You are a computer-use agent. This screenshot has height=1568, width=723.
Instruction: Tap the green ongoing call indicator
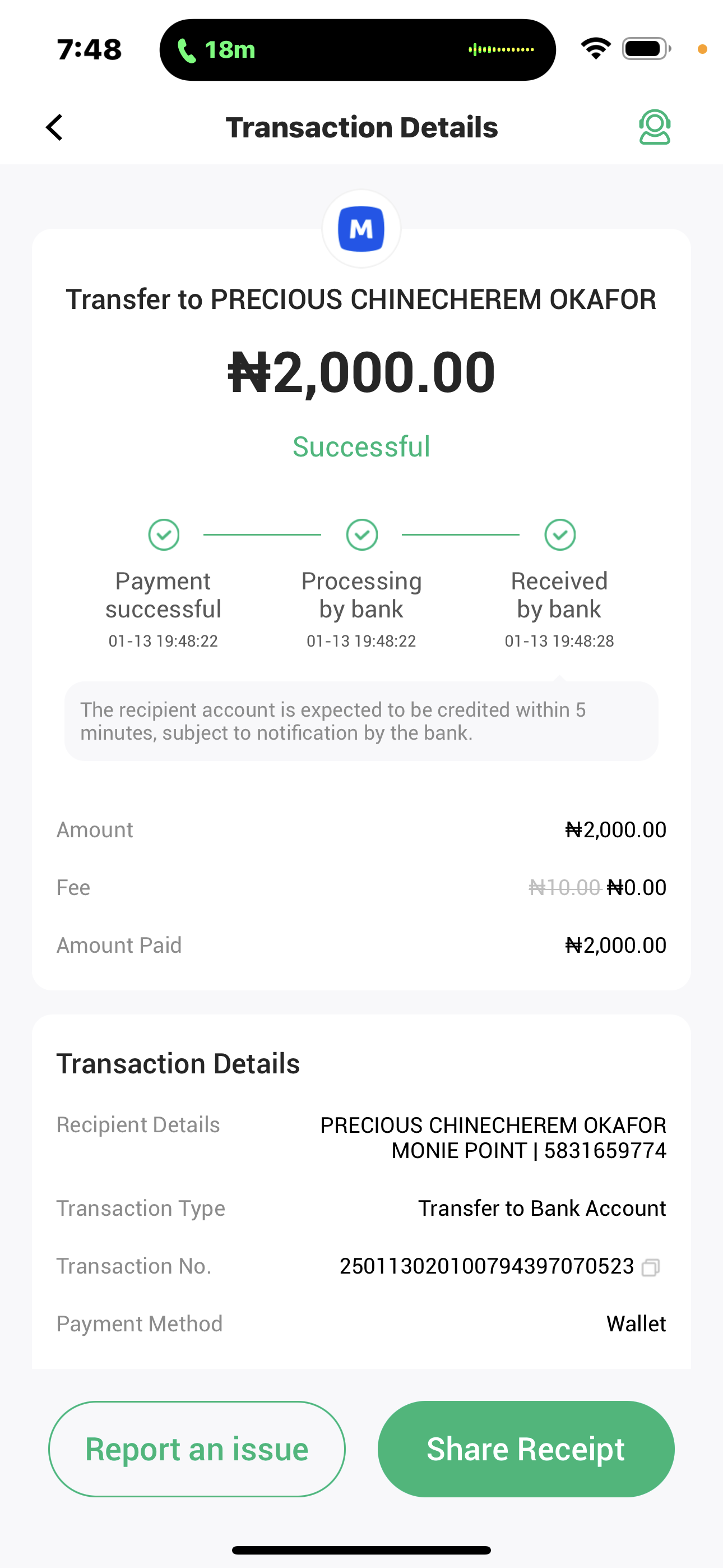coord(216,50)
